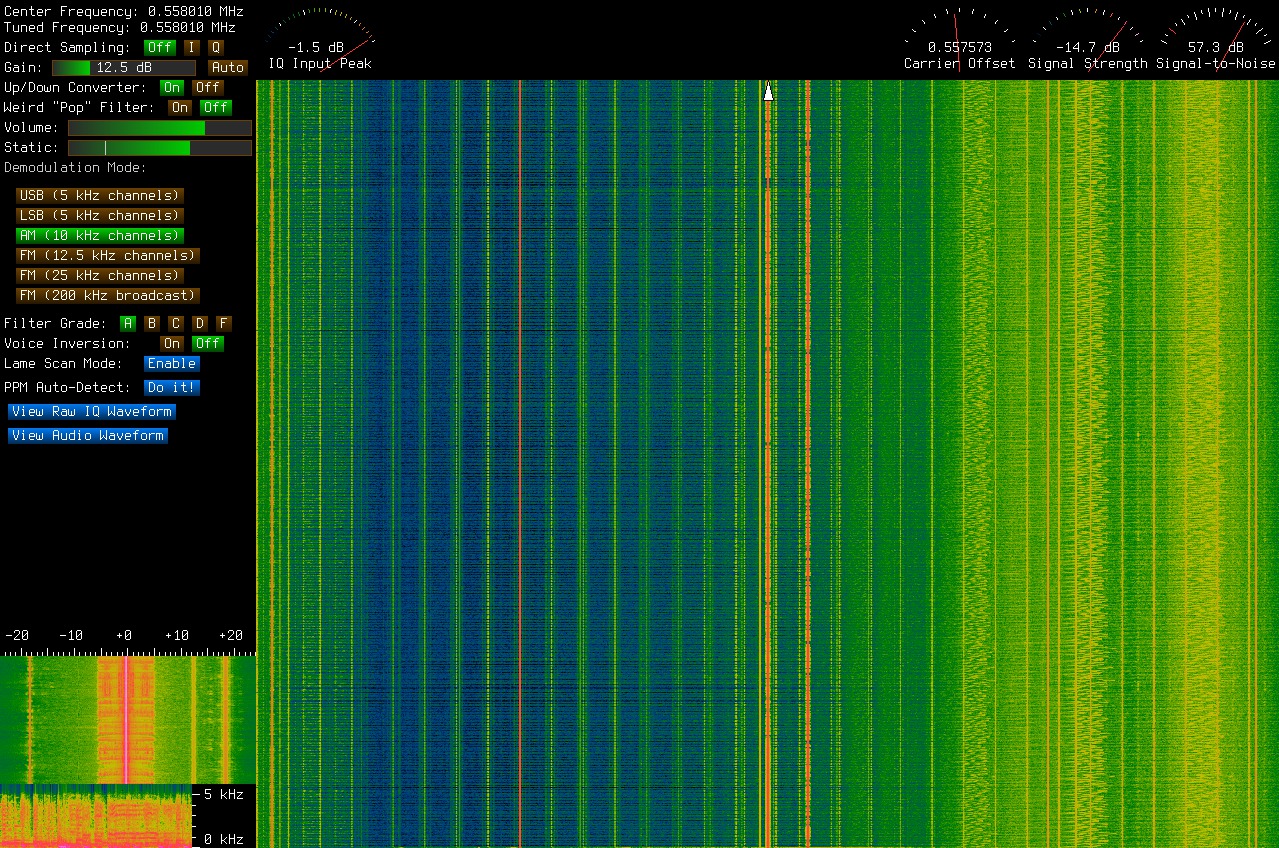The height and width of the screenshot is (848, 1279).
Task: Select Direct Sampling Q branch
Action: click(x=215, y=47)
